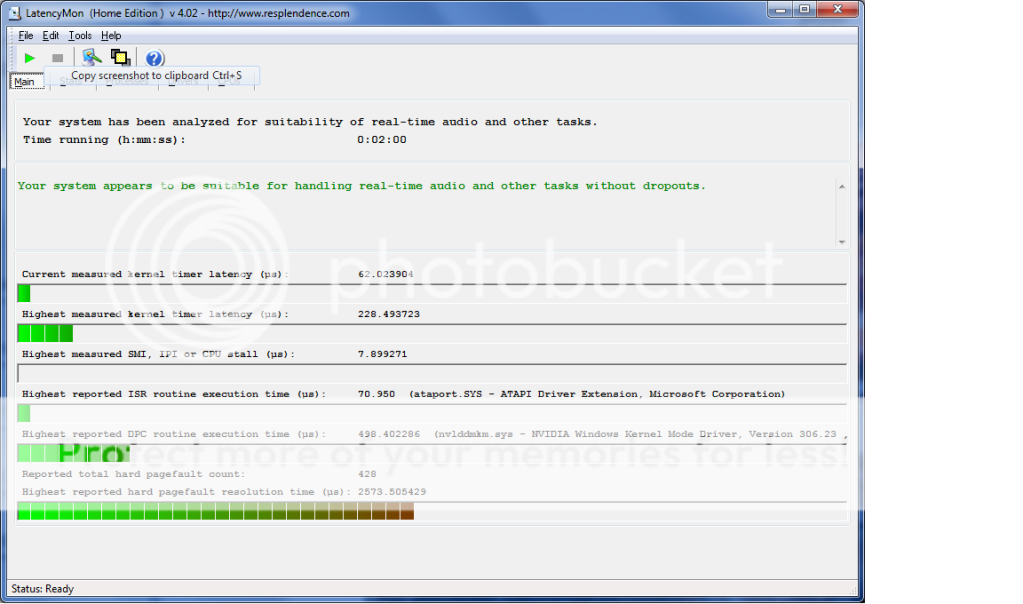This screenshot has width=1023, height=604.
Task: Click the save screenshot image icon
Action: 91,57
